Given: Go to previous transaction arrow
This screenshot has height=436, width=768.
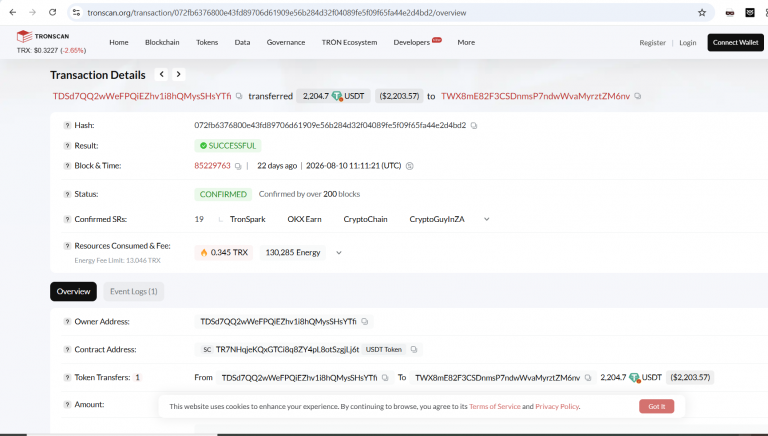Looking at the screenshot, I should 161,74.
